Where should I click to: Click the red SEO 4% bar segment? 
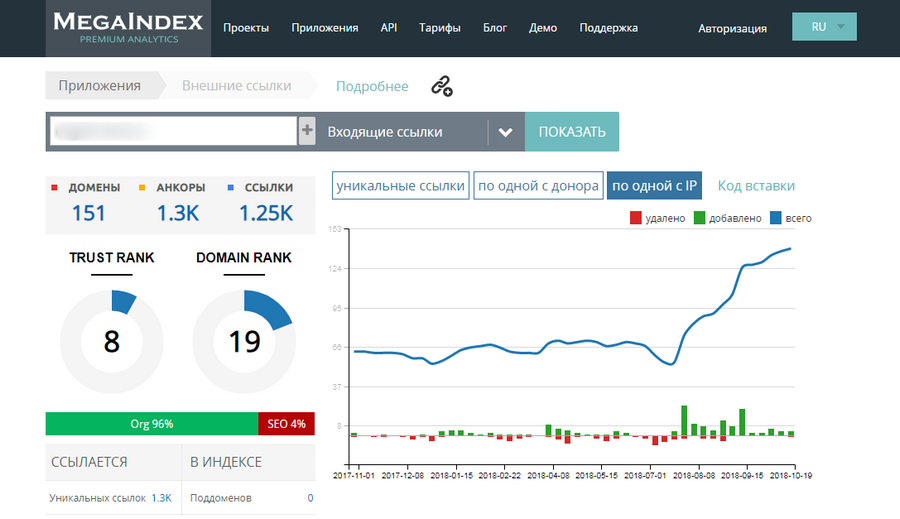(x=286, y=424)
